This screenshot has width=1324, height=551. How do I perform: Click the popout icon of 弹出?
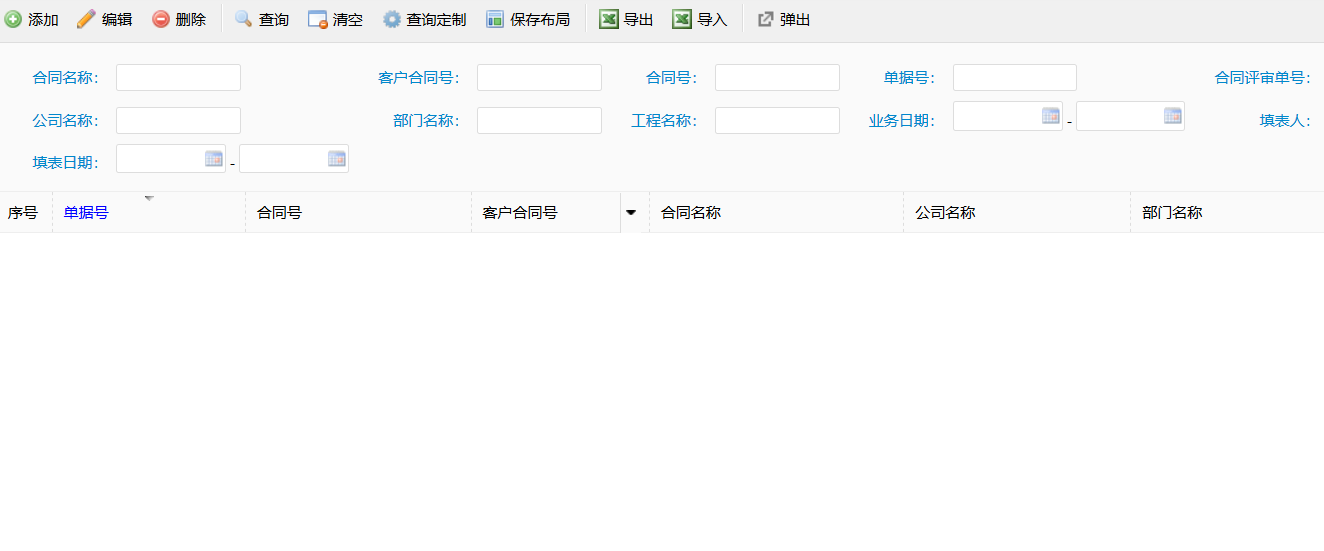click(766, 19)
